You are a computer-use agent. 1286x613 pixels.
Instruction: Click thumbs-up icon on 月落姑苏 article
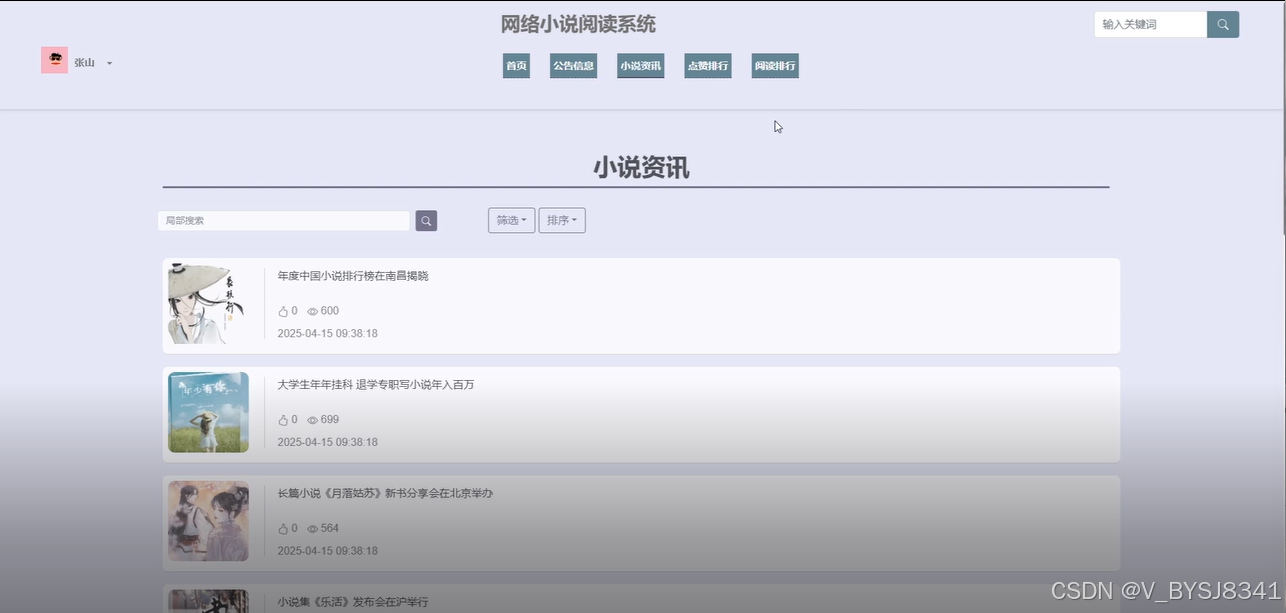point(283,529)
